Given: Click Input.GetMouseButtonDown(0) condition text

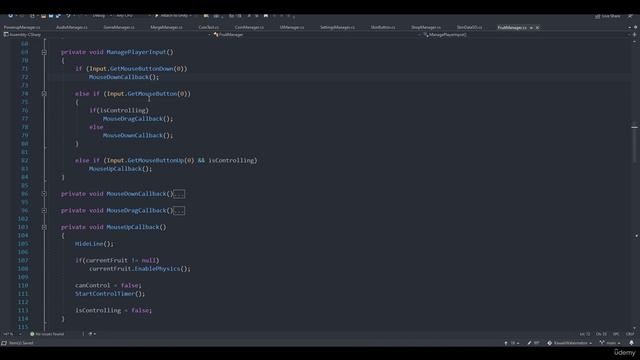Looking at the screenshot, I should point(138,69).
